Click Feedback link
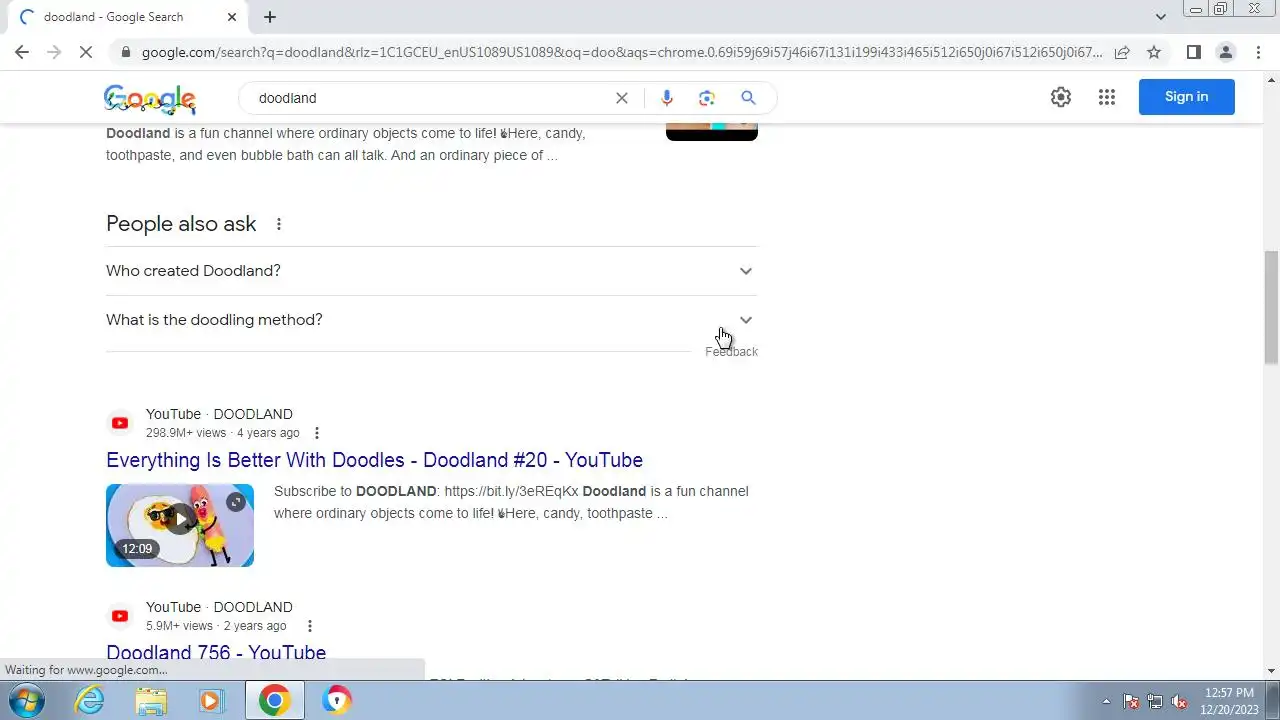 pyautogui.click(x=731, y=352)
